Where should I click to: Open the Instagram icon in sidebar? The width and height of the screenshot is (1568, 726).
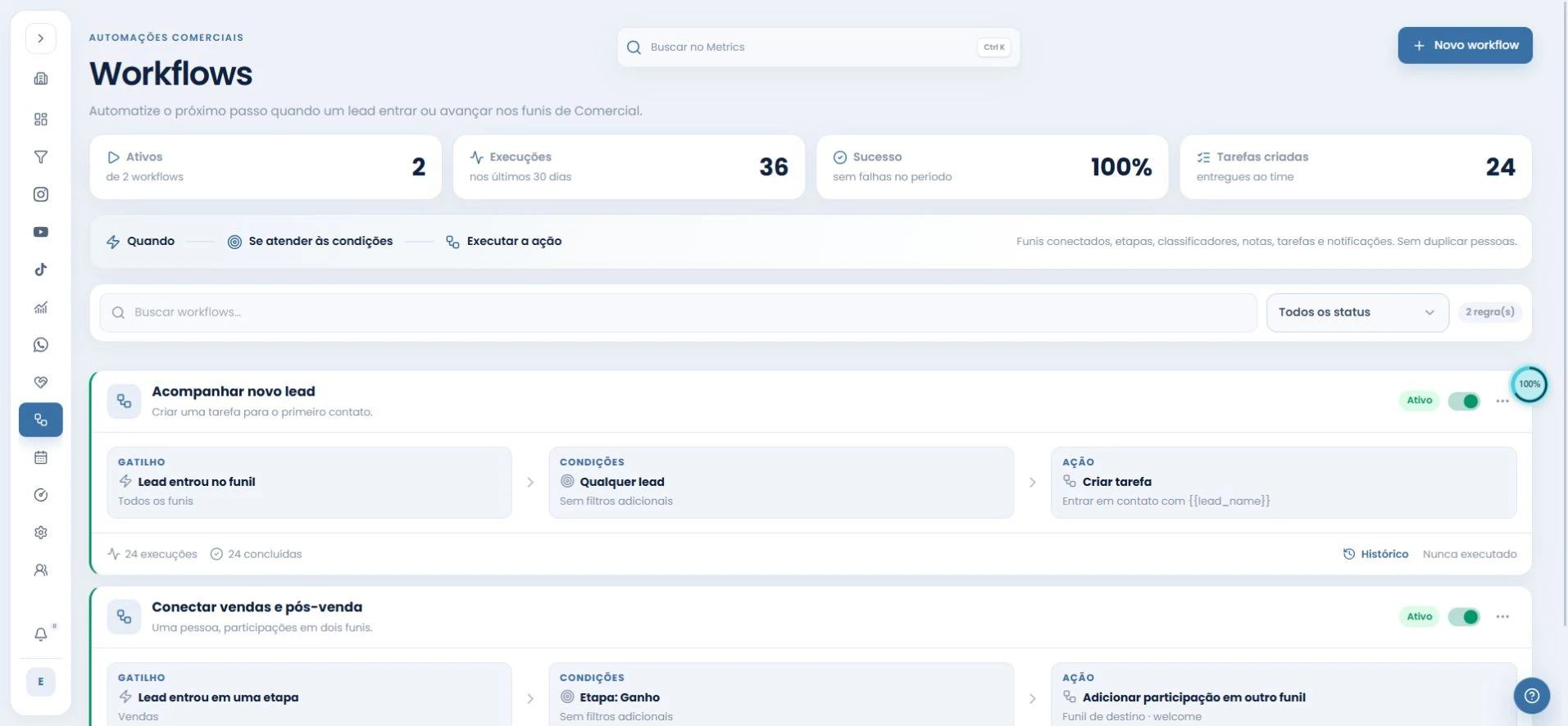(x=40, y=194)
